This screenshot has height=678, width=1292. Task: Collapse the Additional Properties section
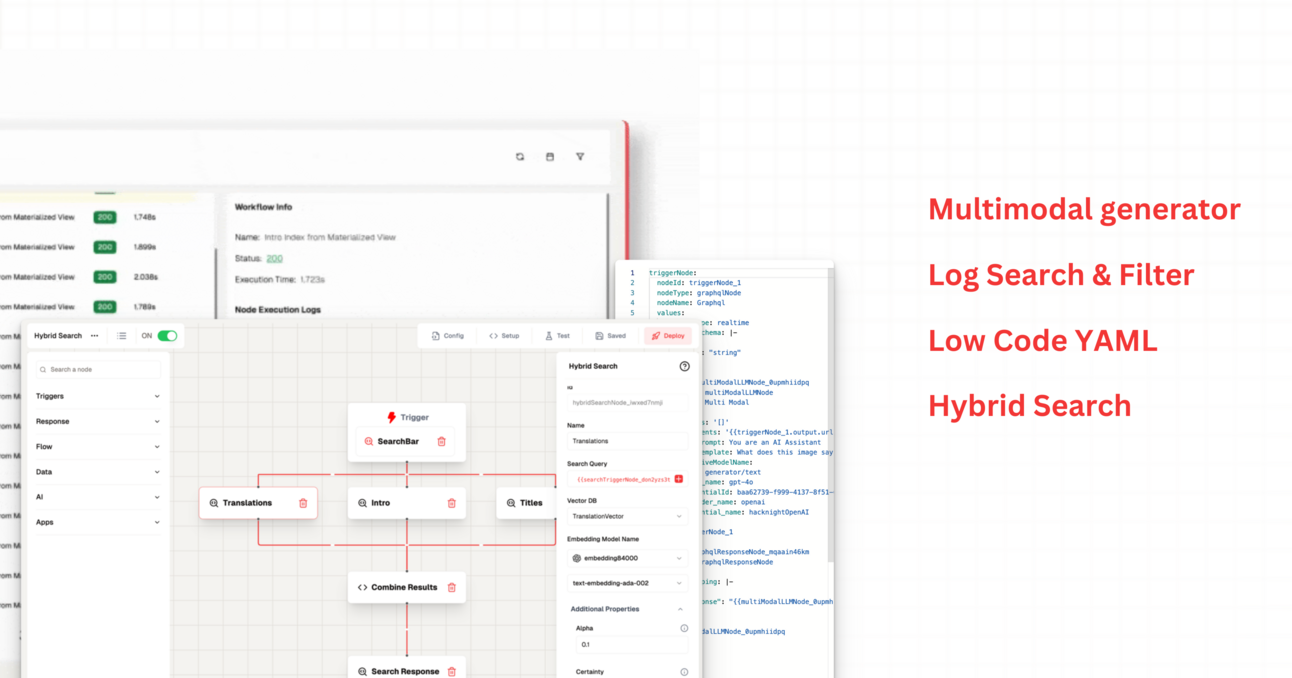pyautogui.click(x=679, y=607)
